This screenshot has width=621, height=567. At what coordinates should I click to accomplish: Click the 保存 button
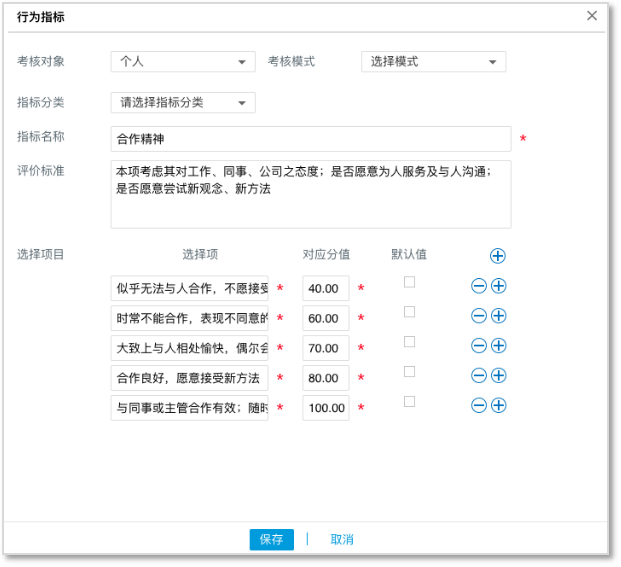point(271,540)
